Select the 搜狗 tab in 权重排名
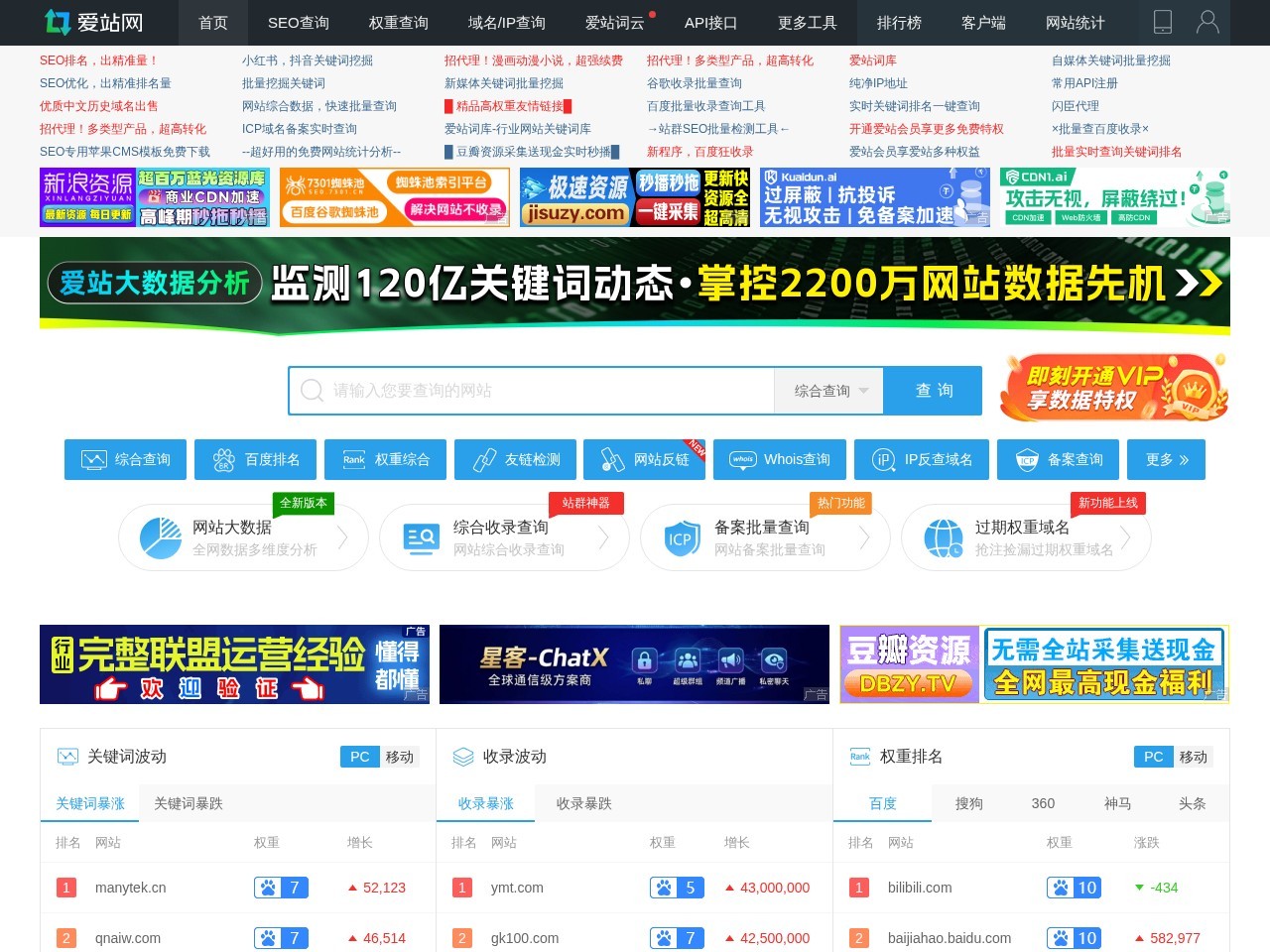 [x=968, y=803]
